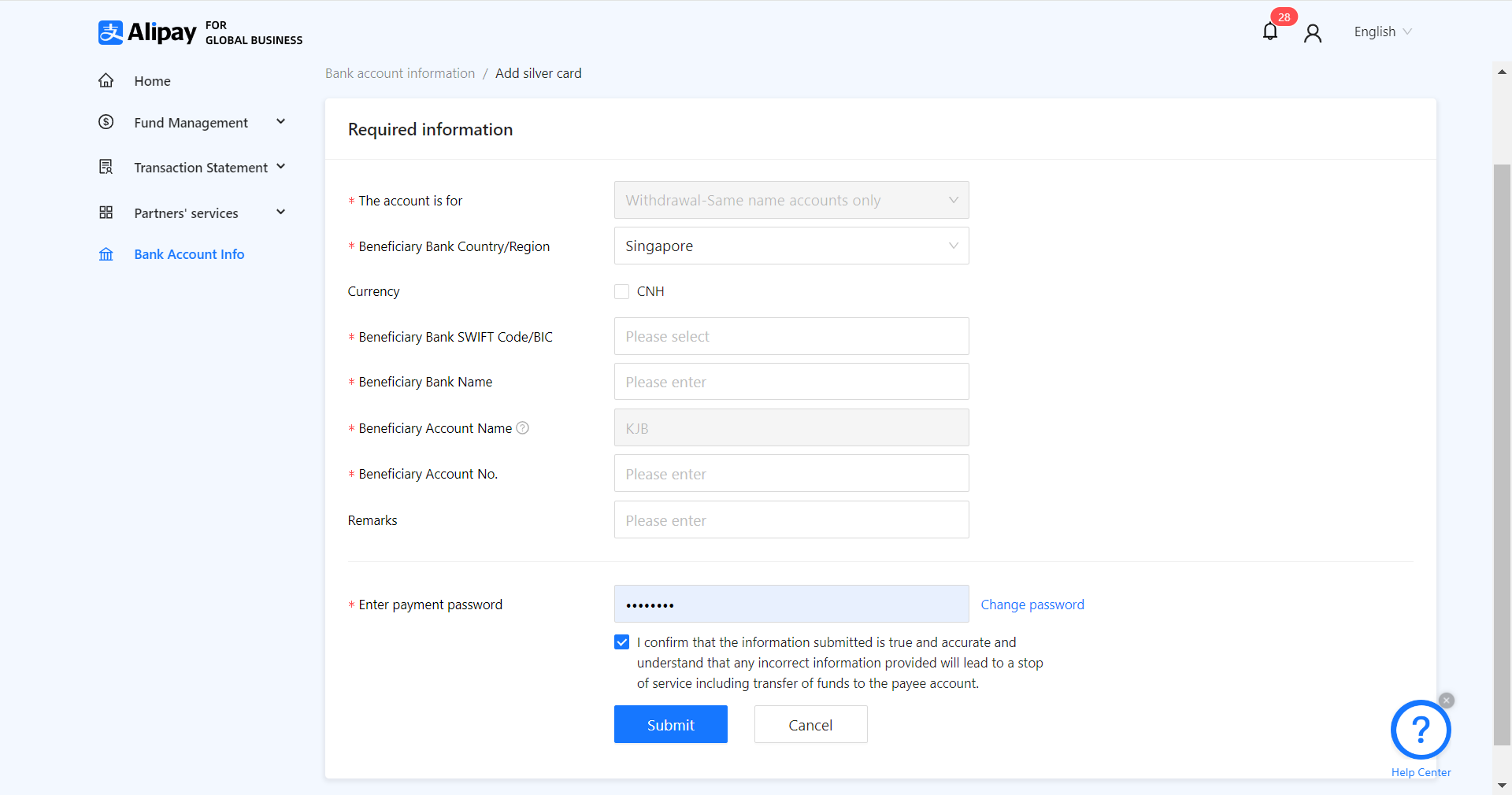Image resolution: width=1512 pixels, height=795 pixels.
Task: Go to the Home menu item
Action: click(x=152, y=81)
